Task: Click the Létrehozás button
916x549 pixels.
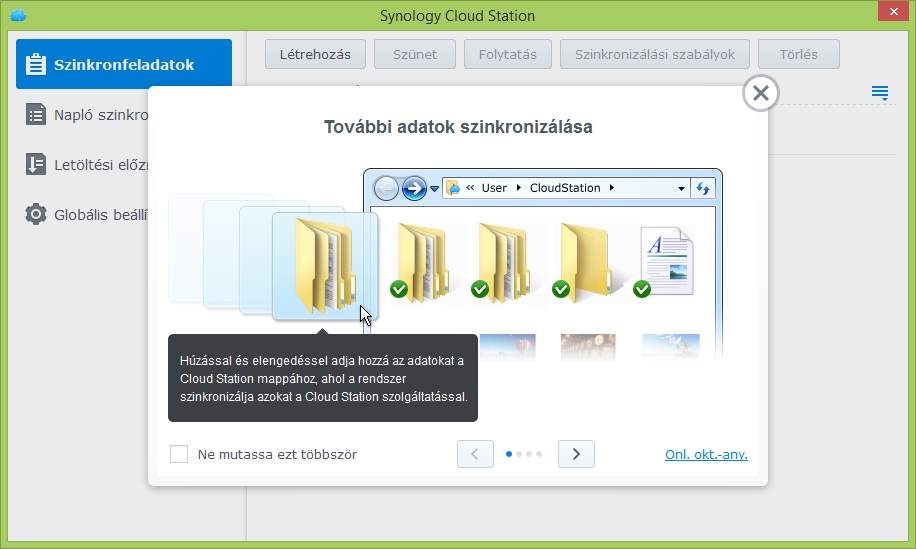Action: coord(315,54)
